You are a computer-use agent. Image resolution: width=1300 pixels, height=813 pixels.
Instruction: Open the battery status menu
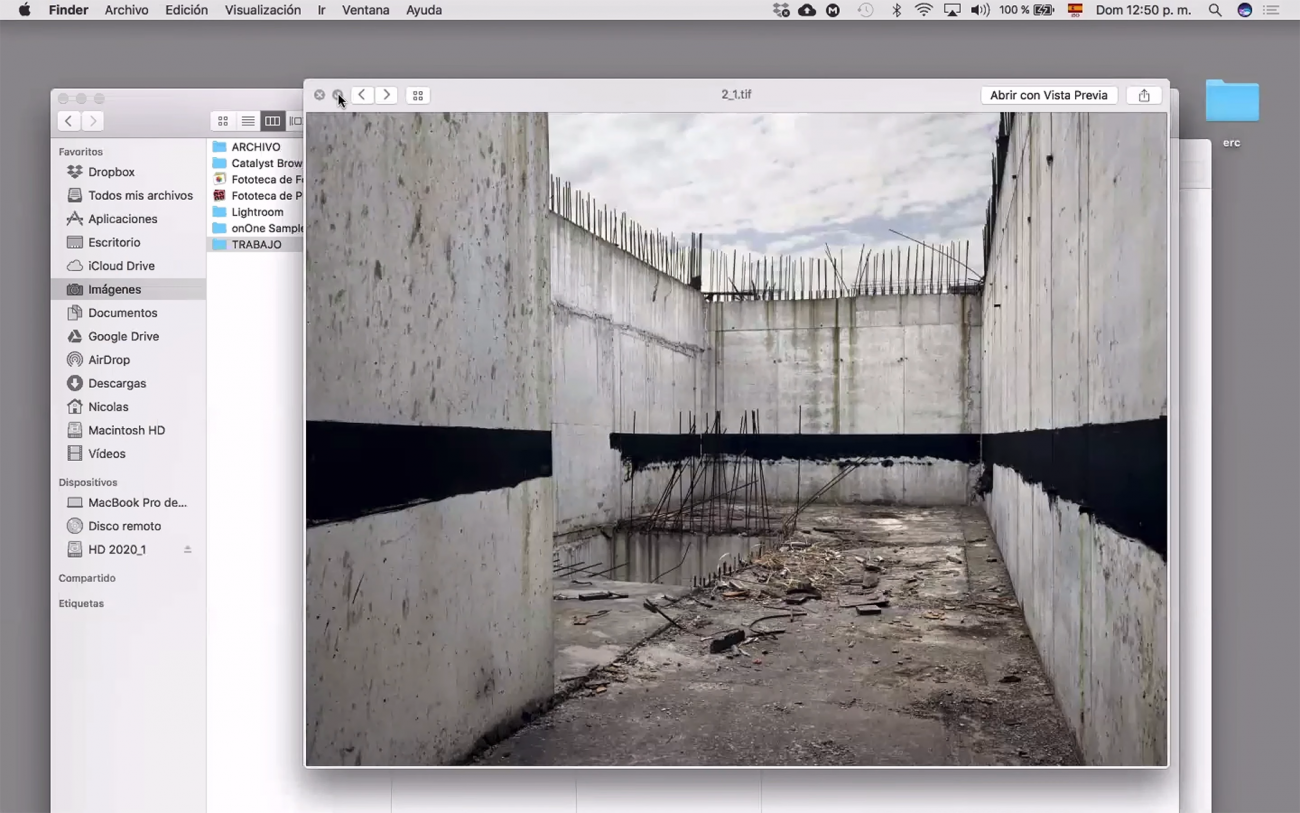tap(1027, 10)
